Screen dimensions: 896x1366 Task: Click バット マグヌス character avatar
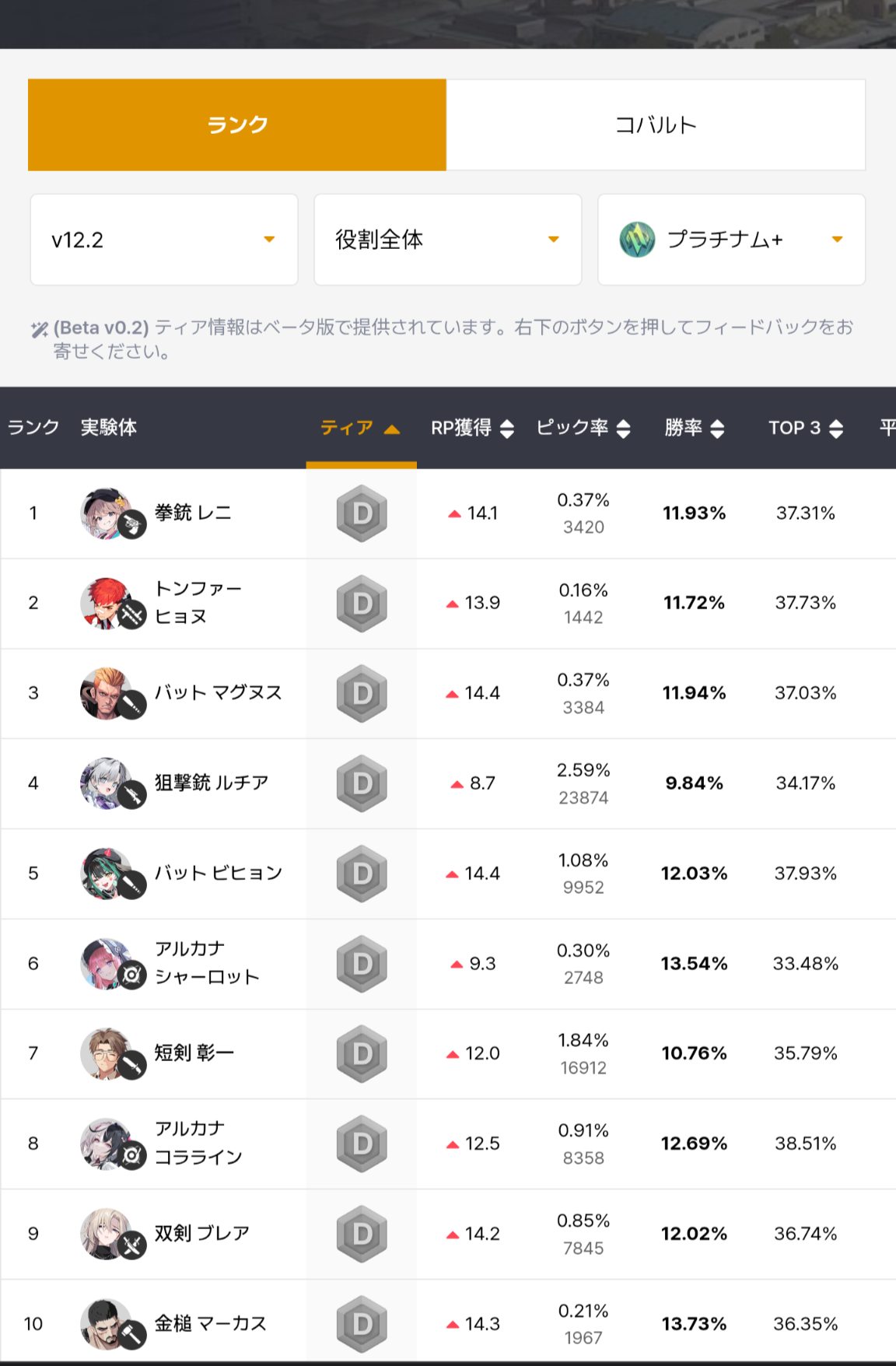tap(107, 693)
